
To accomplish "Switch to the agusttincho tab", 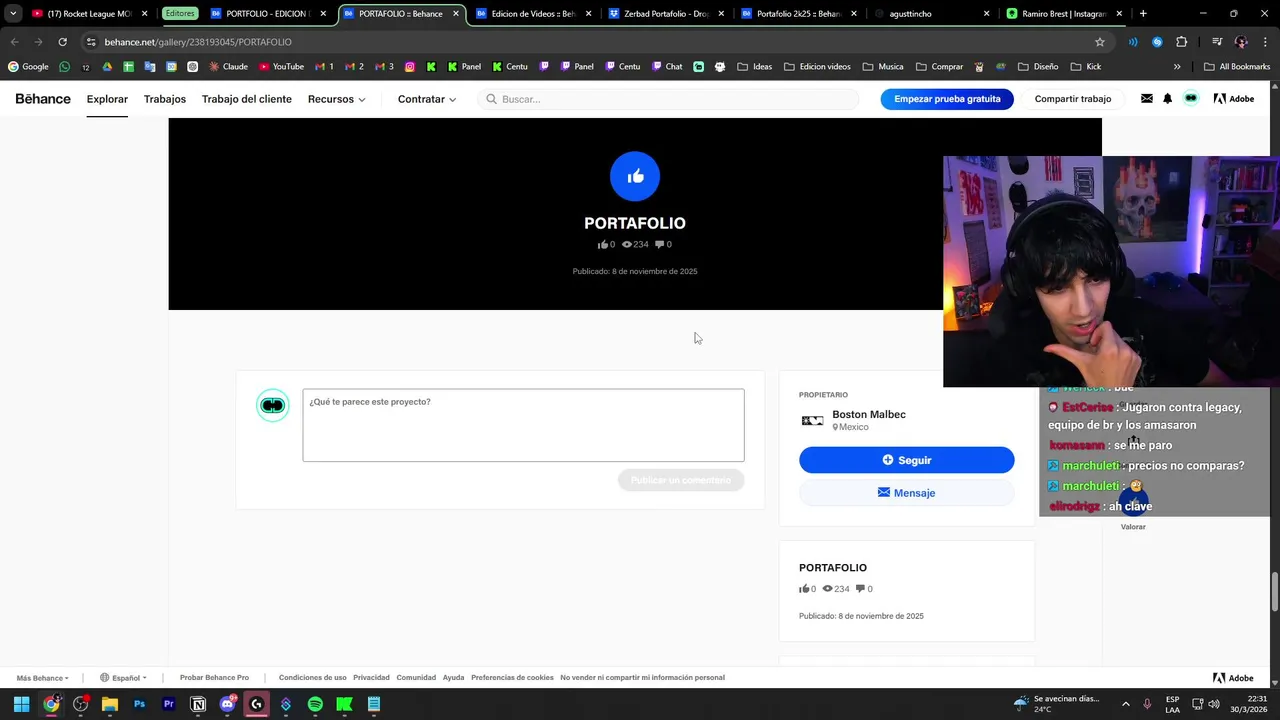I will (x=931, y=14).
